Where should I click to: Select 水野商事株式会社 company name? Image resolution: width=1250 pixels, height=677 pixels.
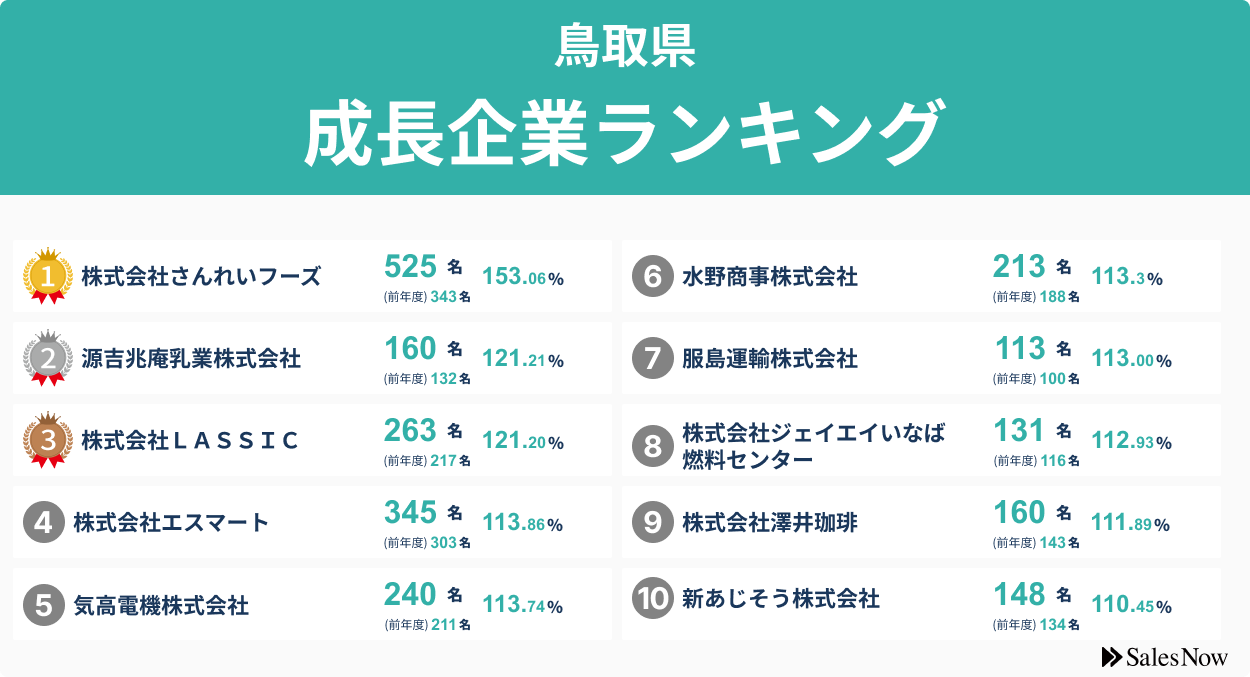(x=770, y=276)
